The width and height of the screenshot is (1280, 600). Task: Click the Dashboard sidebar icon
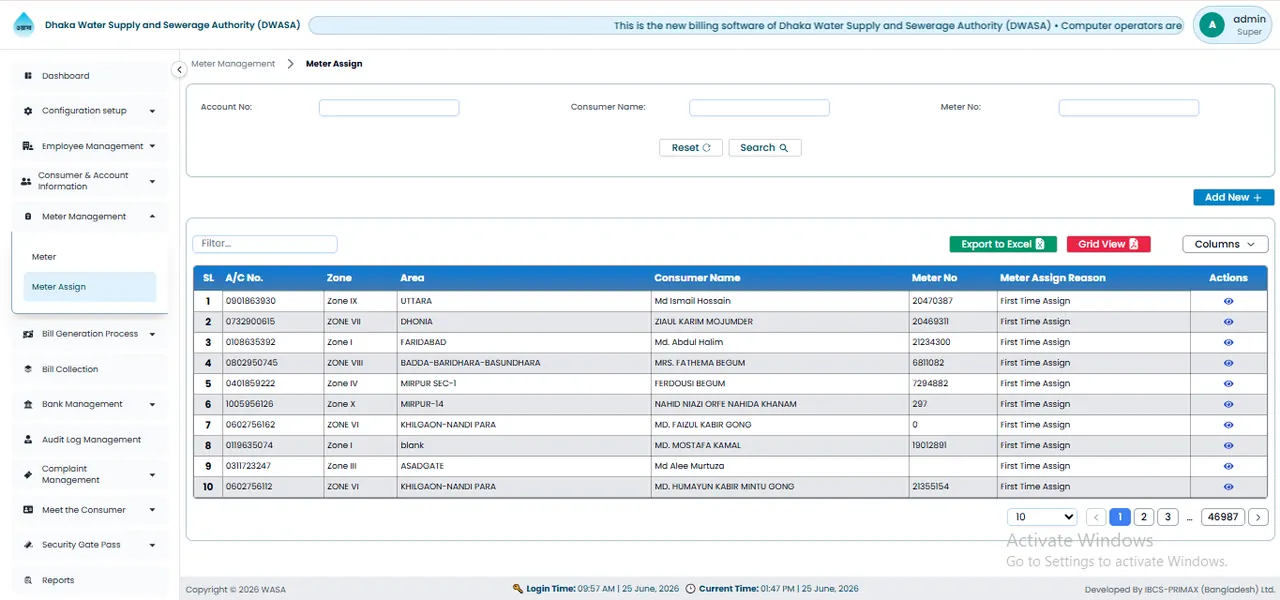click(x=28, y=76)
